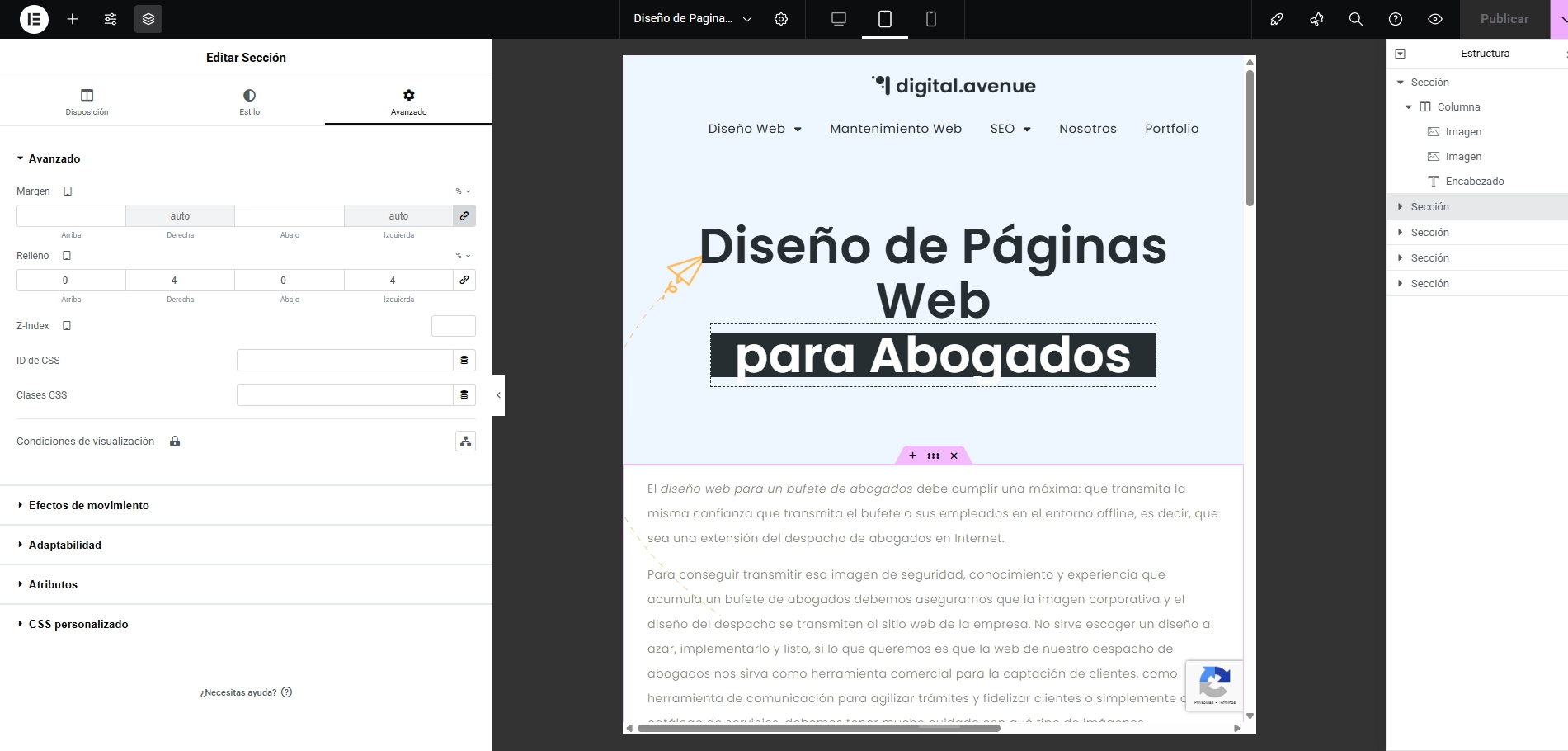Open the 'Diseño de Pagina...' page dropdown

click(x=690, y=18)
